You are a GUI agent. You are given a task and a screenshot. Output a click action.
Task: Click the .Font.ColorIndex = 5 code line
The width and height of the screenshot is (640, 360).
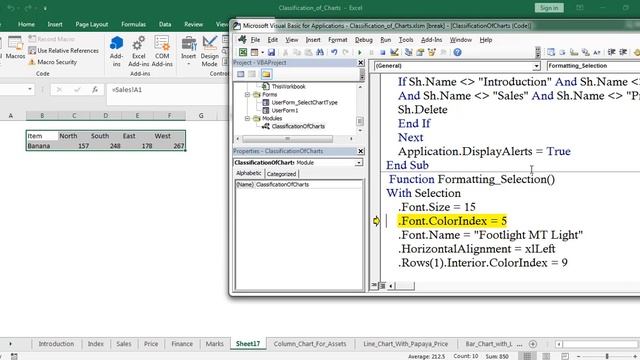tap(452, 221)
